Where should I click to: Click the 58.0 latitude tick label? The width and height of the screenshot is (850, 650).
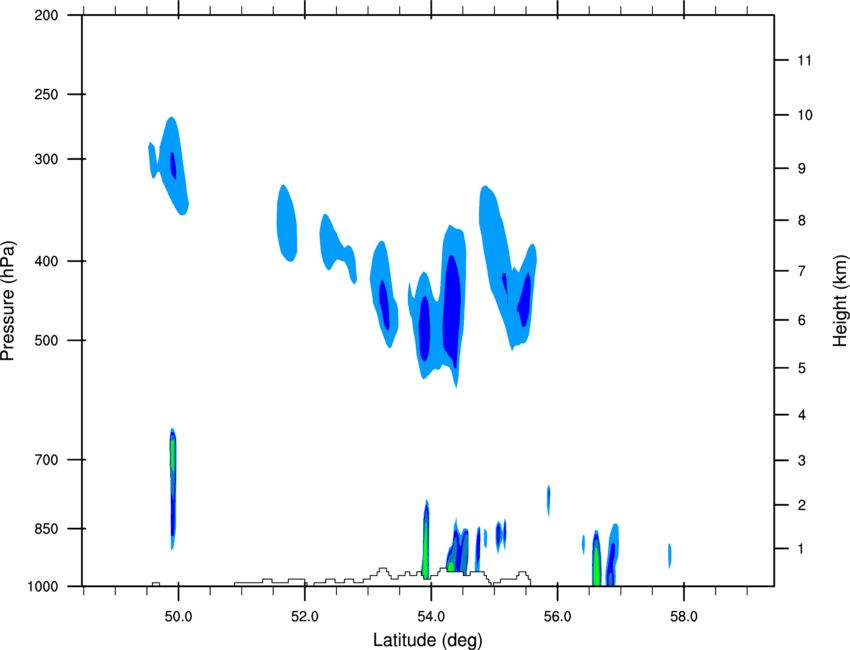684,617
